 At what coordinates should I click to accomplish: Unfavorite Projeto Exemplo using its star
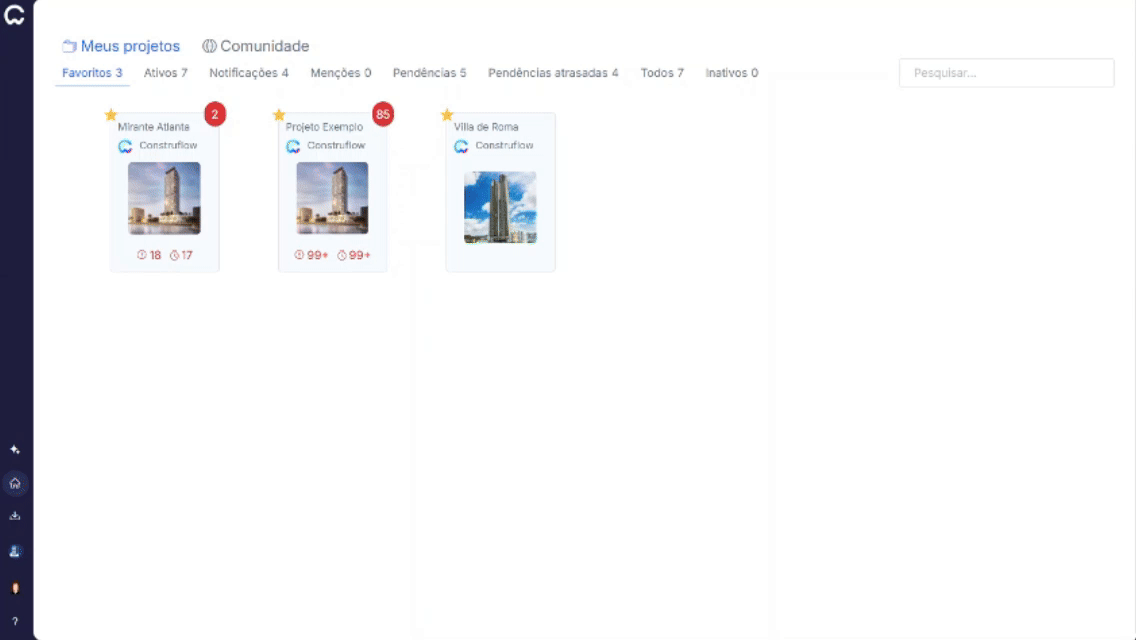[279, 115]
